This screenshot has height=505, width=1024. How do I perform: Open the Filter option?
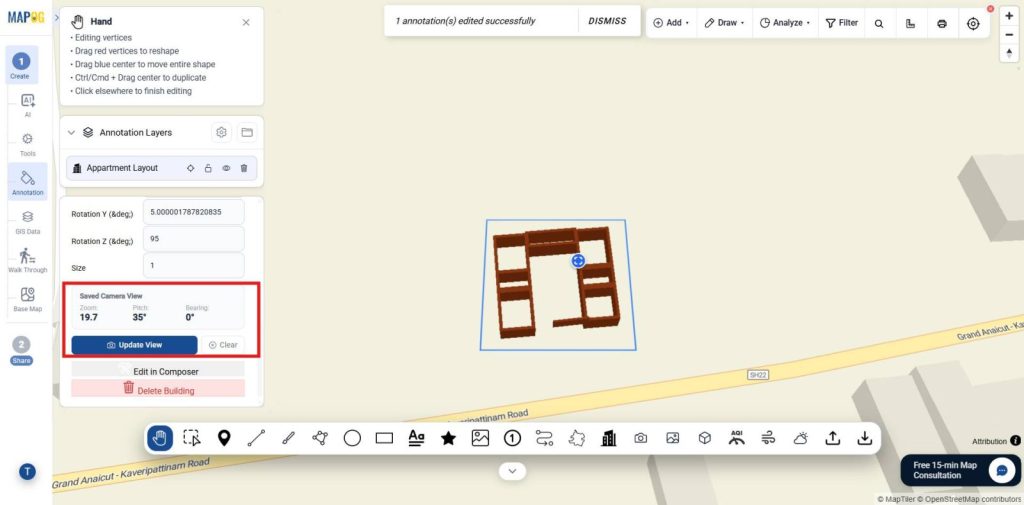tap(842, 23)
